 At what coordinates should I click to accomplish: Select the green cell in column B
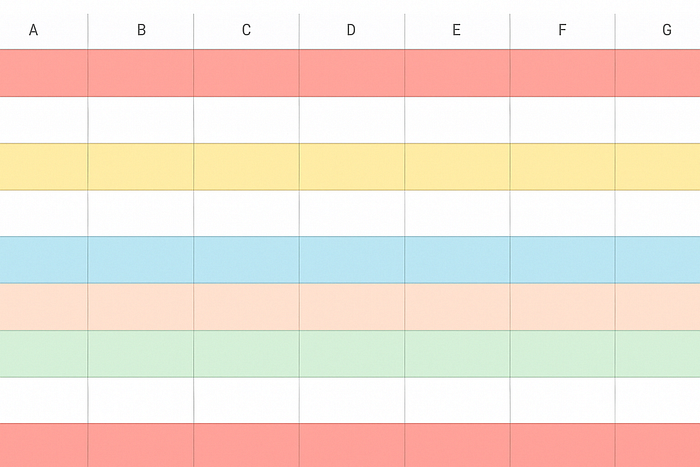coord(141,354)
